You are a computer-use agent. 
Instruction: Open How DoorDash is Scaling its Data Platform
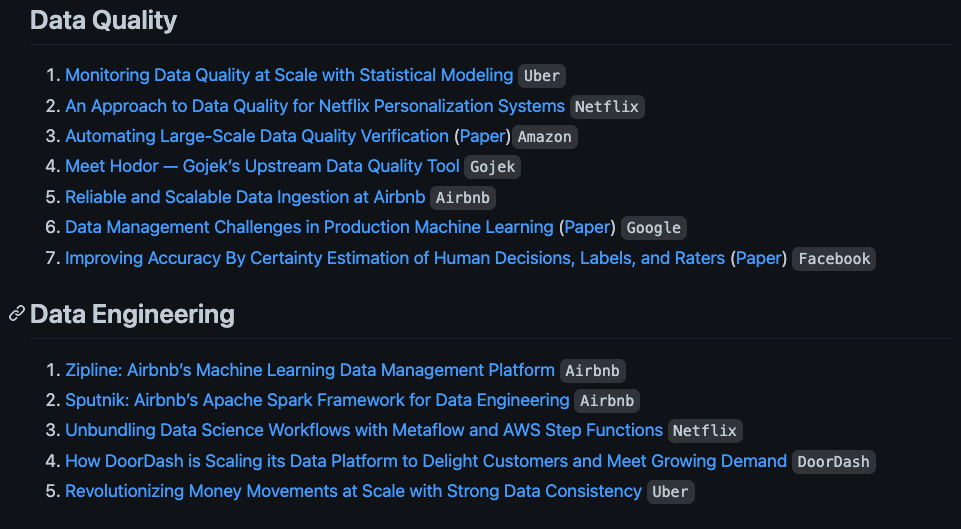pos(426,461)
